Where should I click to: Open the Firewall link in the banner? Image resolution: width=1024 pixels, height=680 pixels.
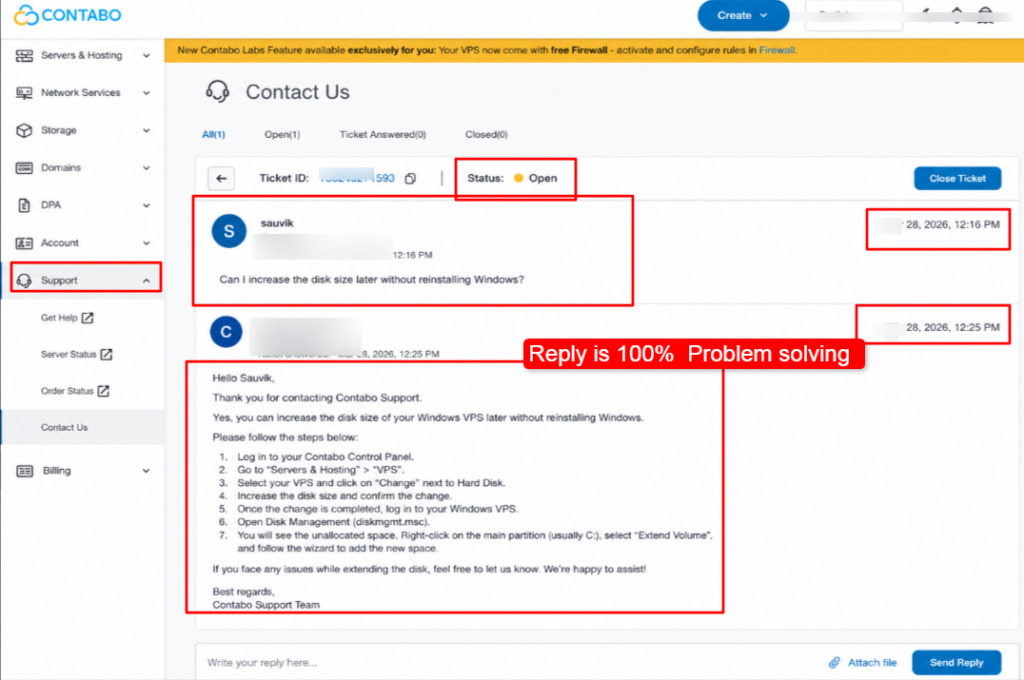(776, 50)
